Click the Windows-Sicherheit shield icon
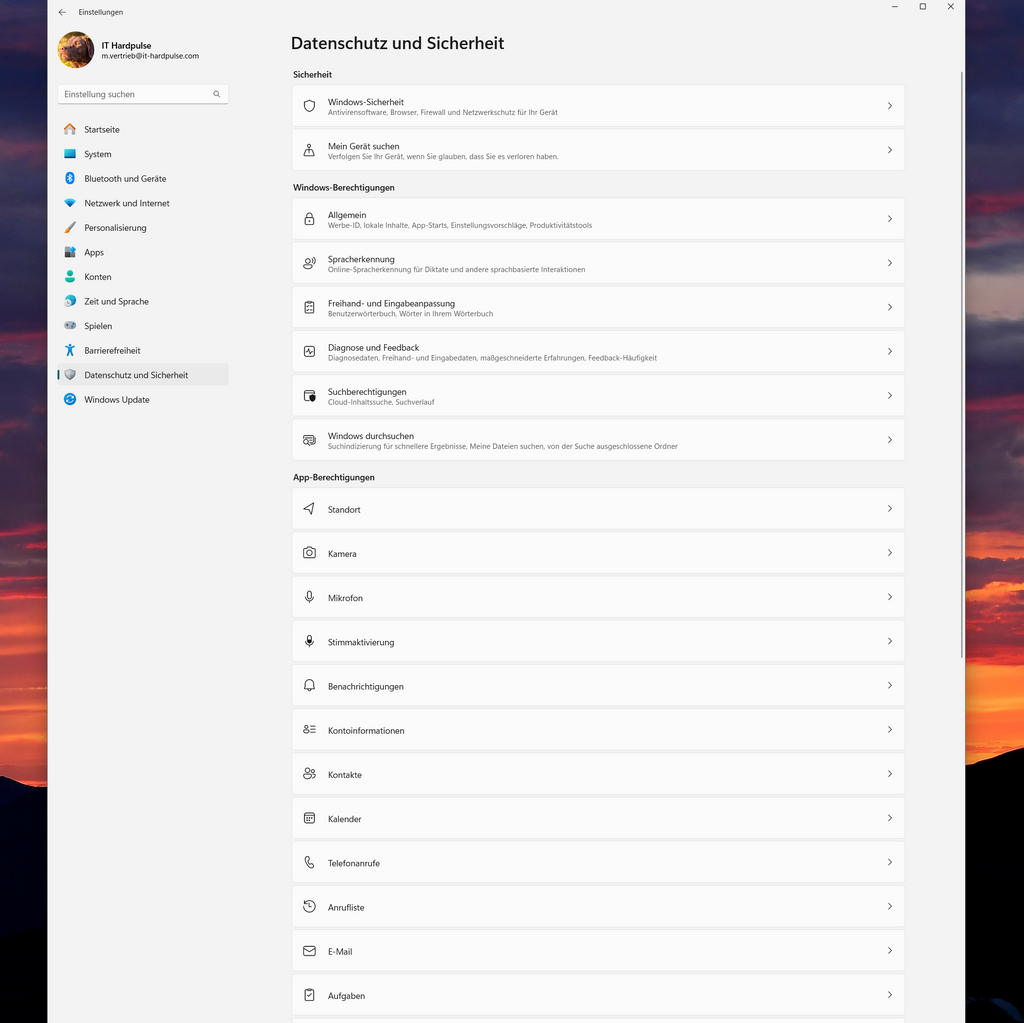The width and height of the screenshot is (1024, 1023). point(309,106)
